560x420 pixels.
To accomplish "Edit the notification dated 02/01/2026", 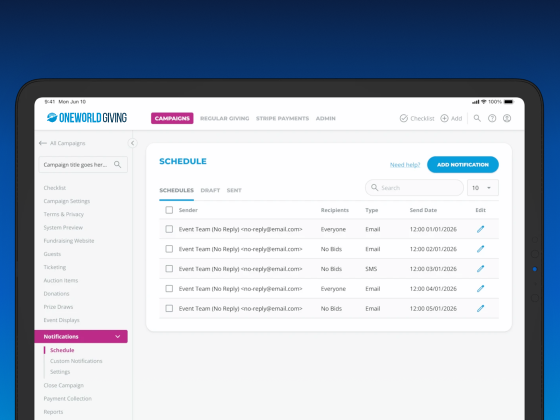I will point(480,249).
